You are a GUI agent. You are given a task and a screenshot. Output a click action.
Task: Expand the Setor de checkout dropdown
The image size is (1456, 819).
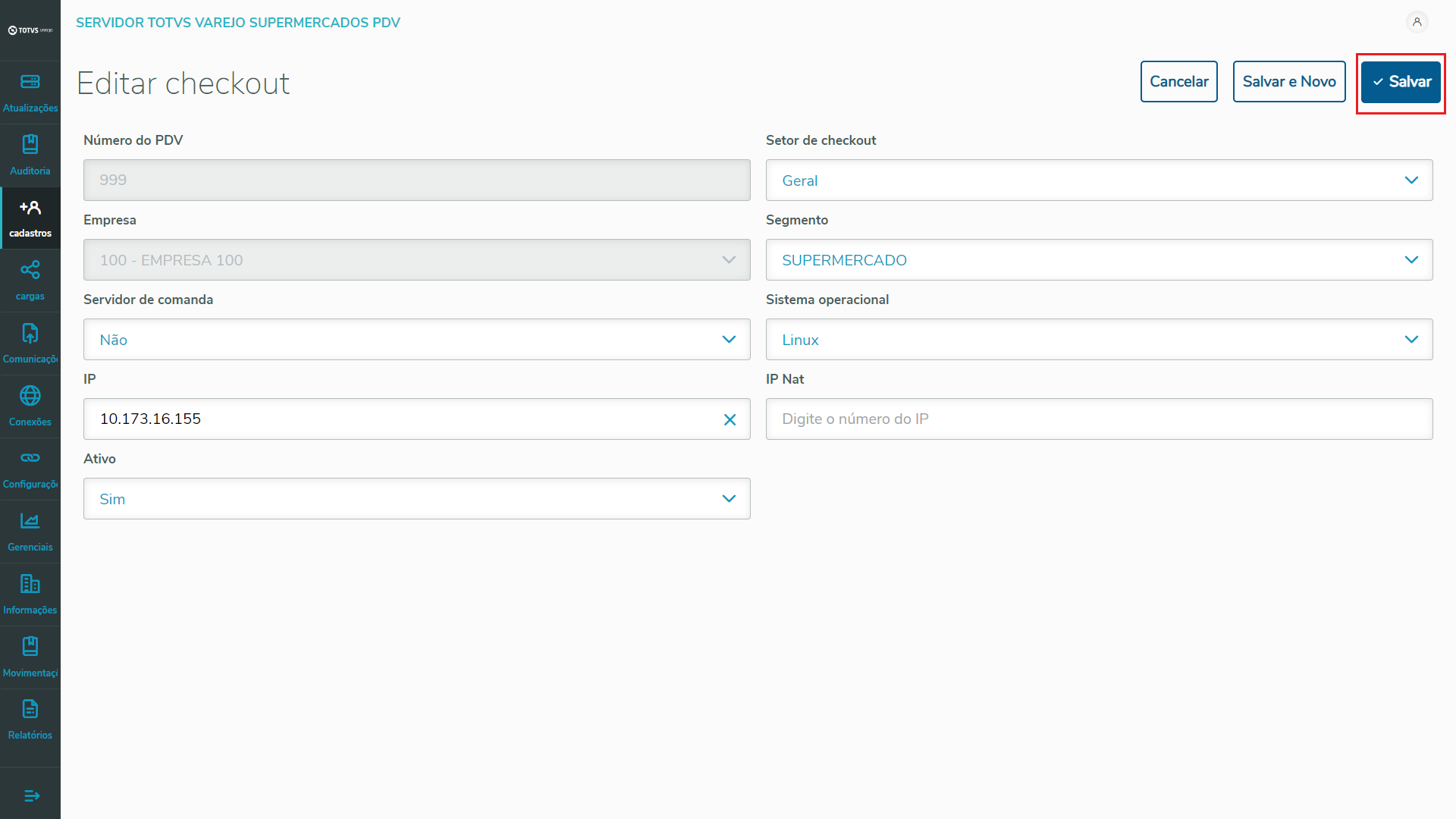click(x=1099, y=180)
